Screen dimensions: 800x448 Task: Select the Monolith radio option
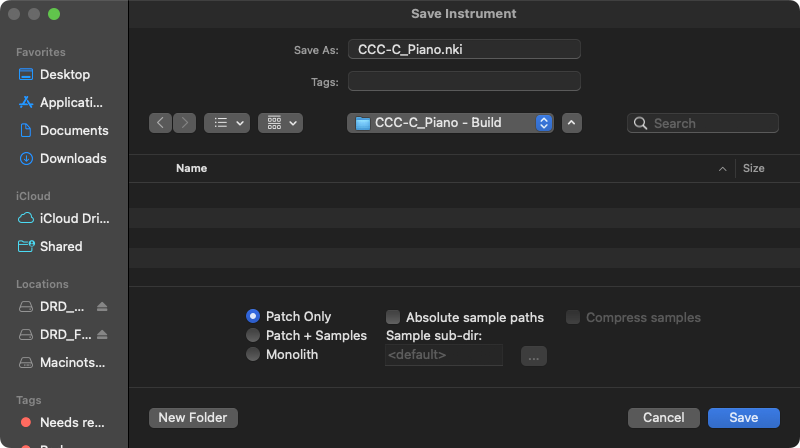(253, 355)
